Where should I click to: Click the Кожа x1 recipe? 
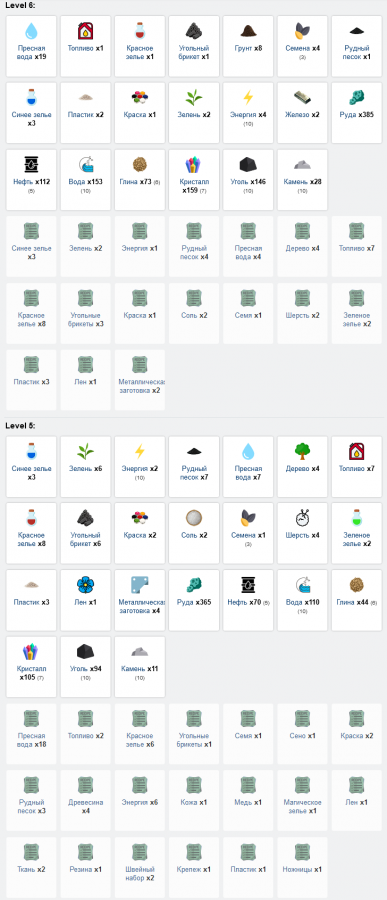194,801
